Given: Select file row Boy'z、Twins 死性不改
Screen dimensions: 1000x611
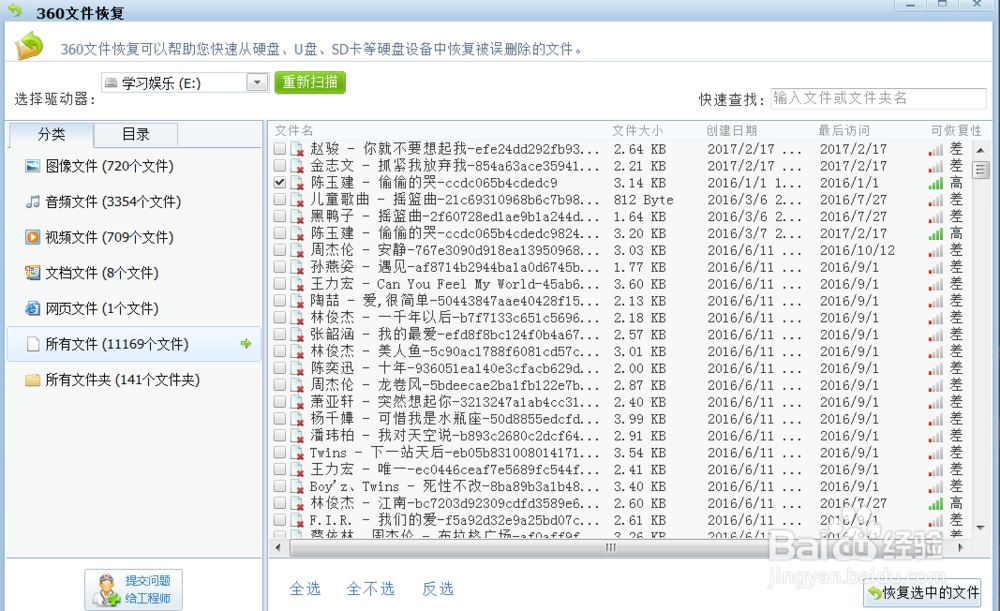Looking at the screenshot, I should (x=619, y=487).
